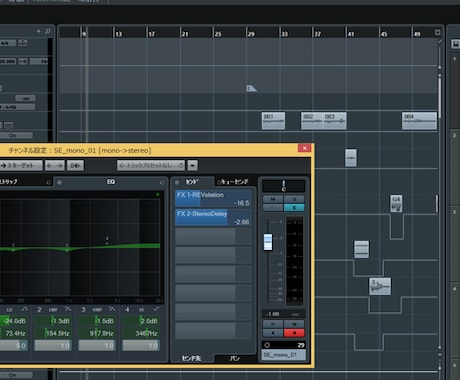Click the 1.5dB gain value field
The width and height of the screenshot is (460, 380).
[97, 321]
